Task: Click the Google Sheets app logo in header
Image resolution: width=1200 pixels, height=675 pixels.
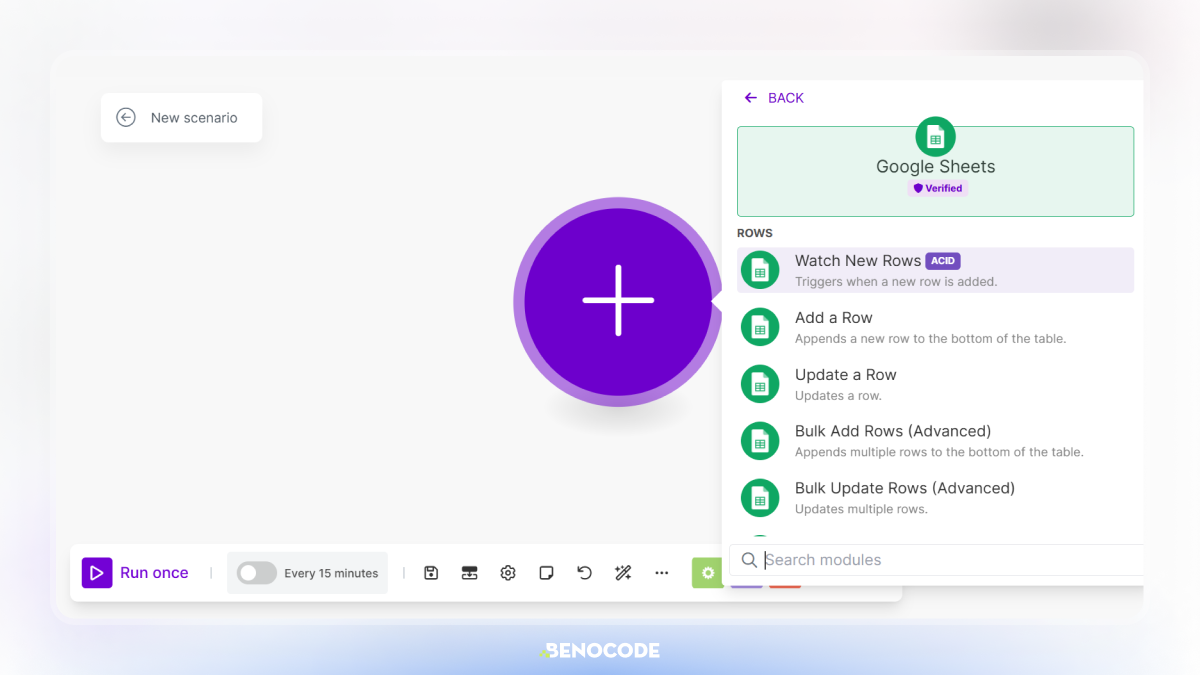Action: click(935, 137)
